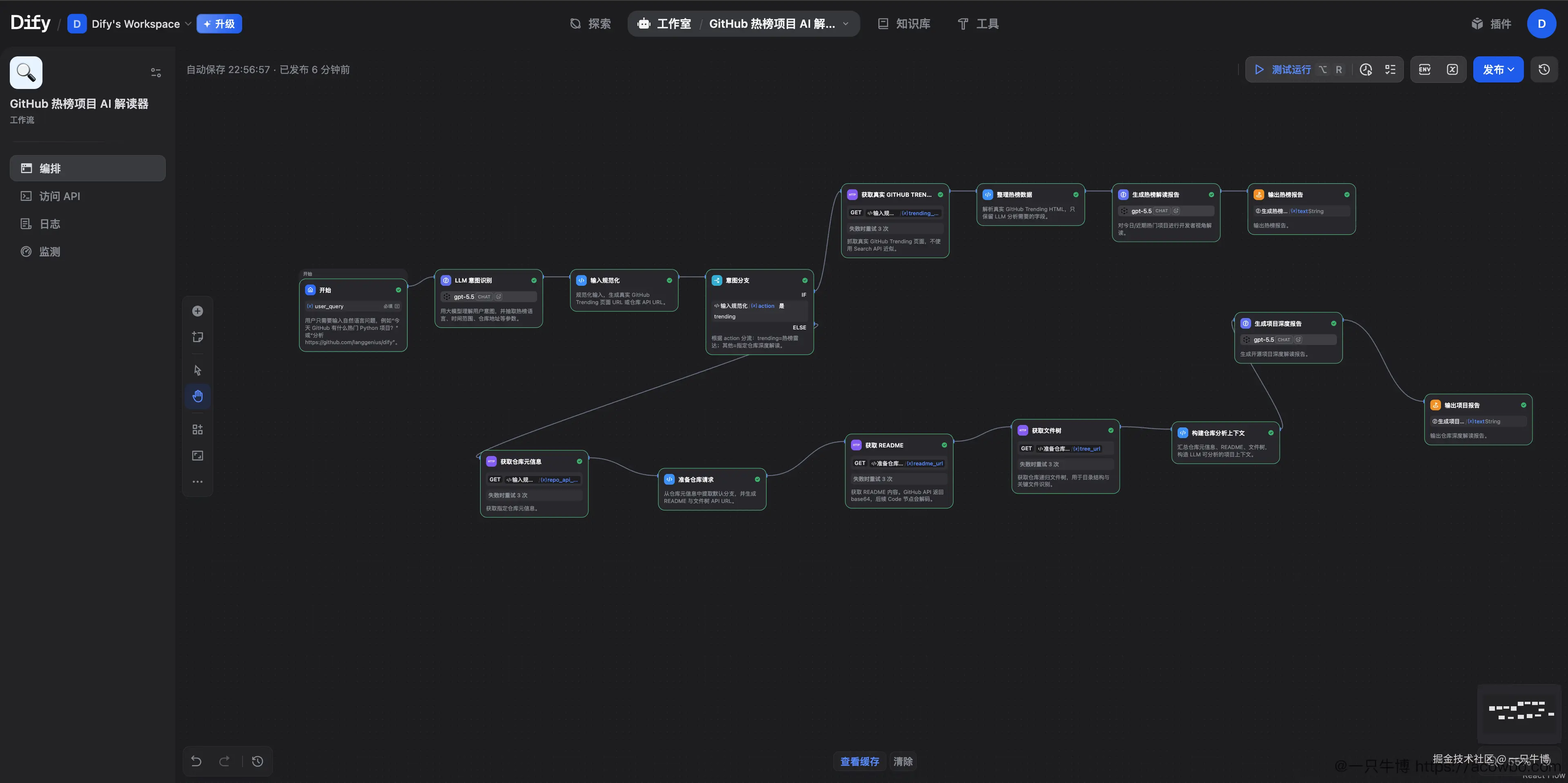Click the 输入规范化 code node icon
The image size is (1568, 783).
coord(581,280)
